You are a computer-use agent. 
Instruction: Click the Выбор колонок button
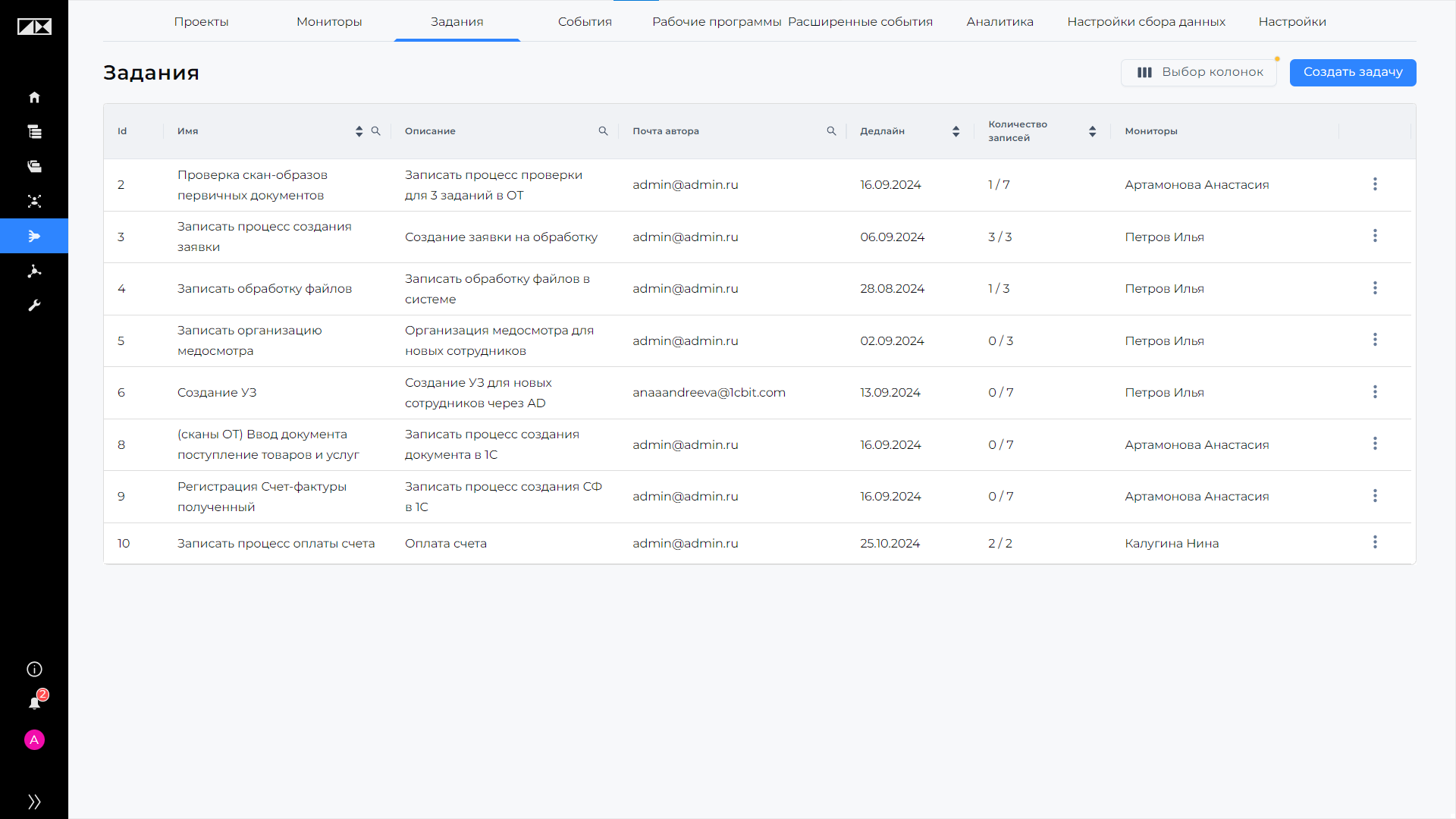pos(1199,73)
